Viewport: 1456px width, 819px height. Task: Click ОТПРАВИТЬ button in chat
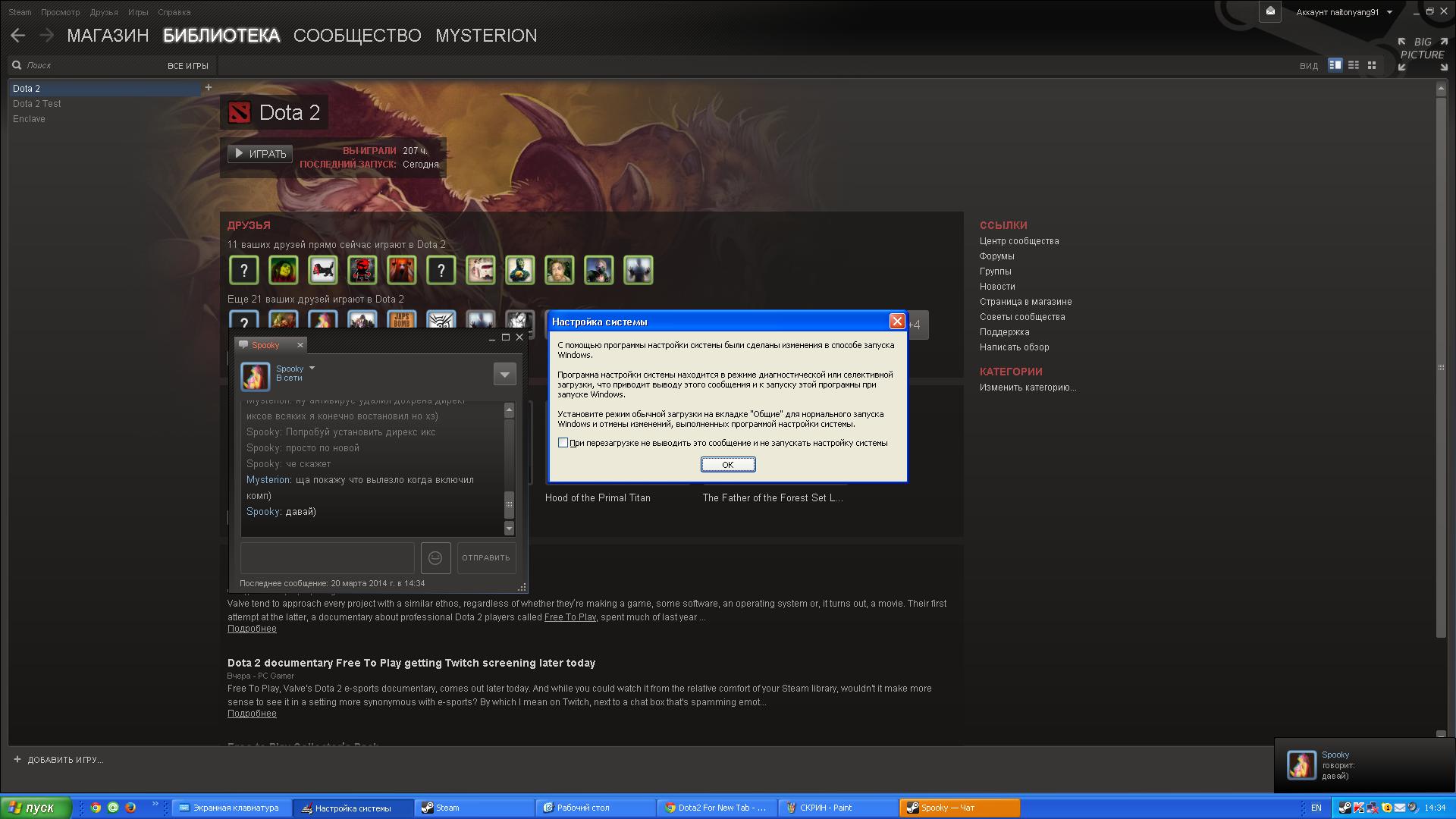(486, 558)
